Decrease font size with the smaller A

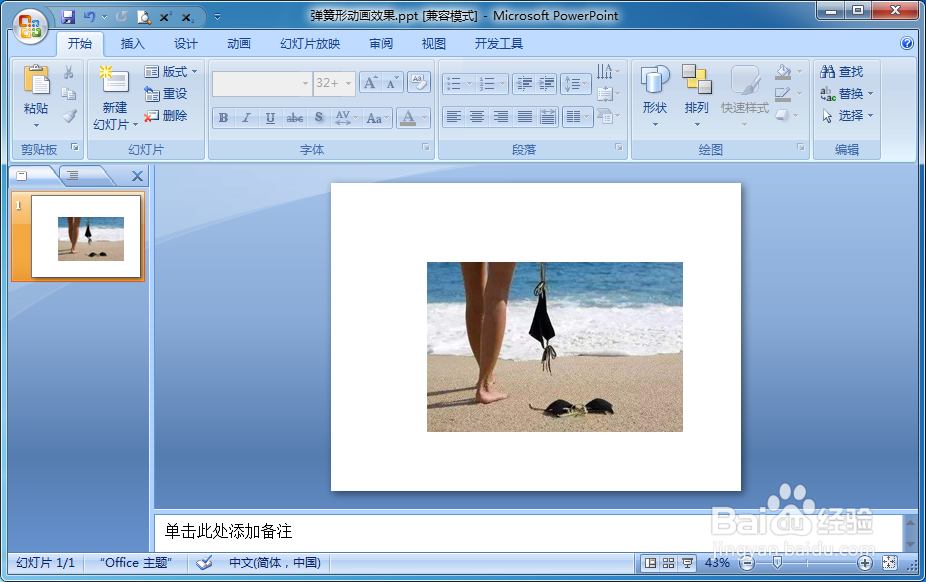tap(392, 83)
